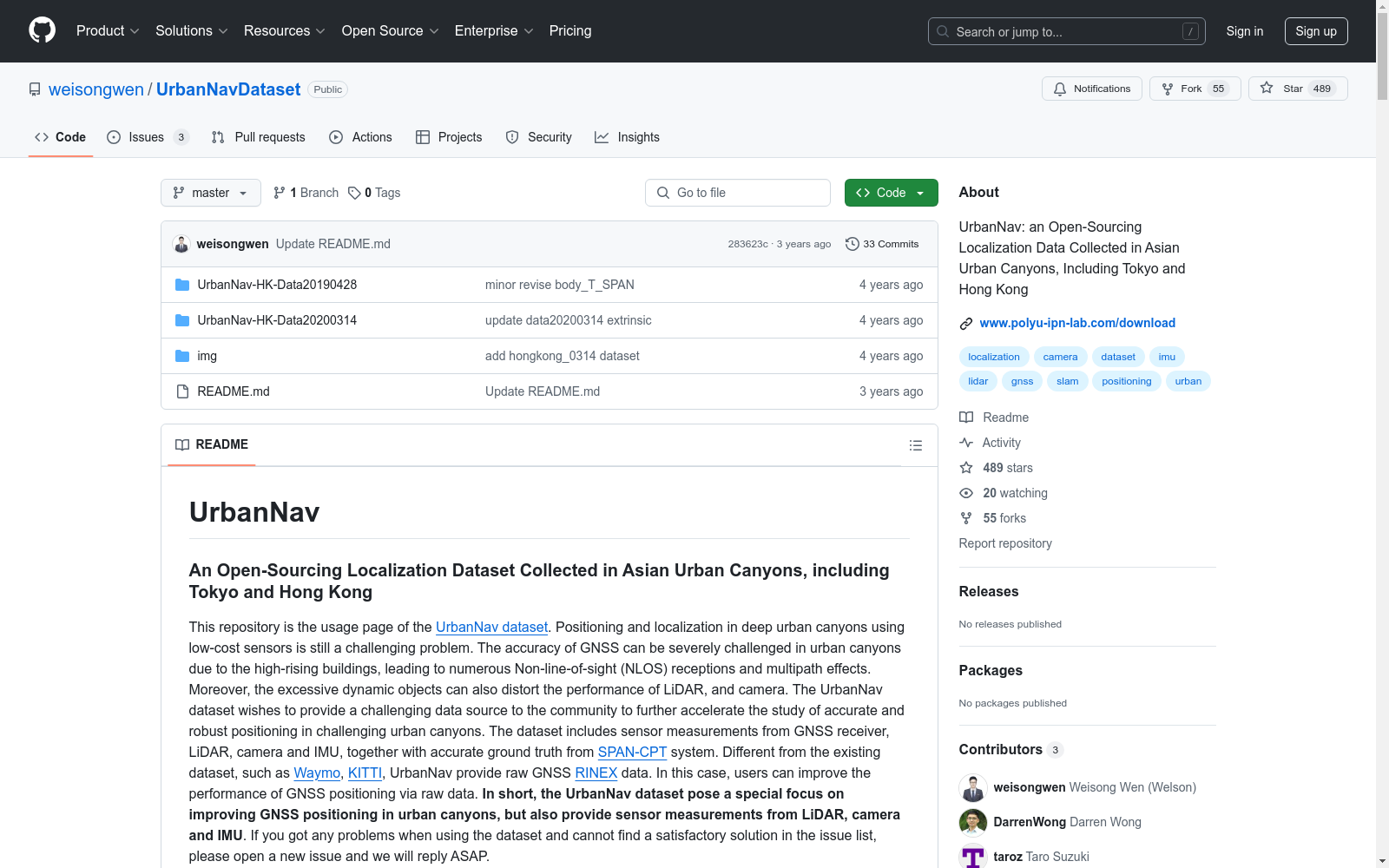Expand the Product menu
The width and height of the screenshot is (1389, 868).
(108, 31)
